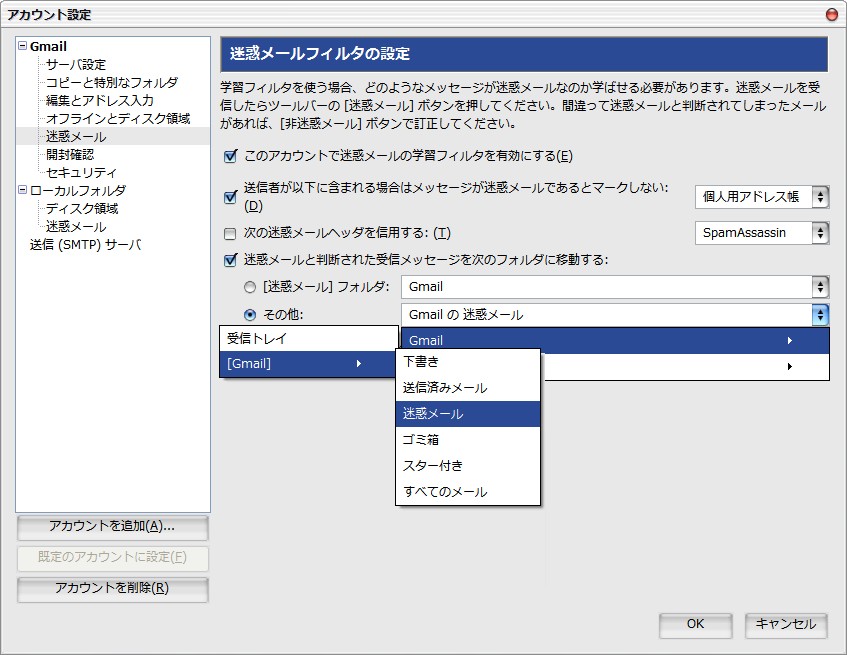Select the その他 radio button
Screen dimensions: 847x655
250,314
